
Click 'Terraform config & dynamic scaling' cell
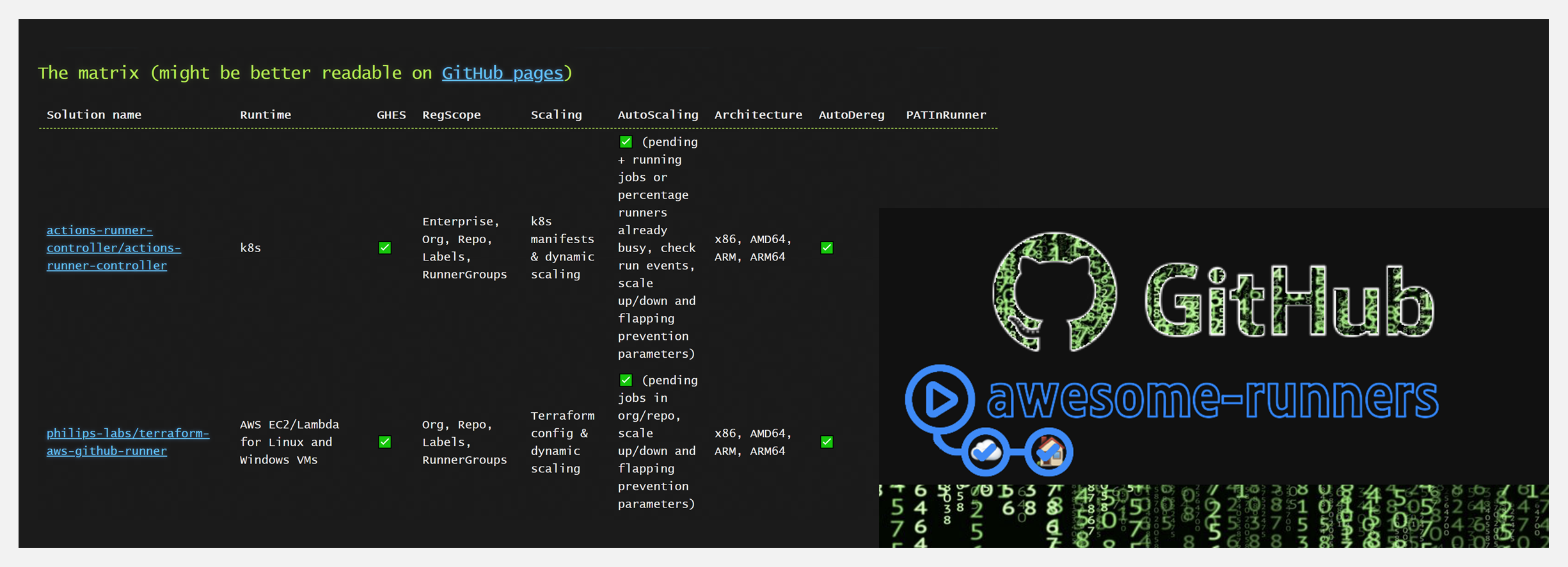(x=562, y=442)
